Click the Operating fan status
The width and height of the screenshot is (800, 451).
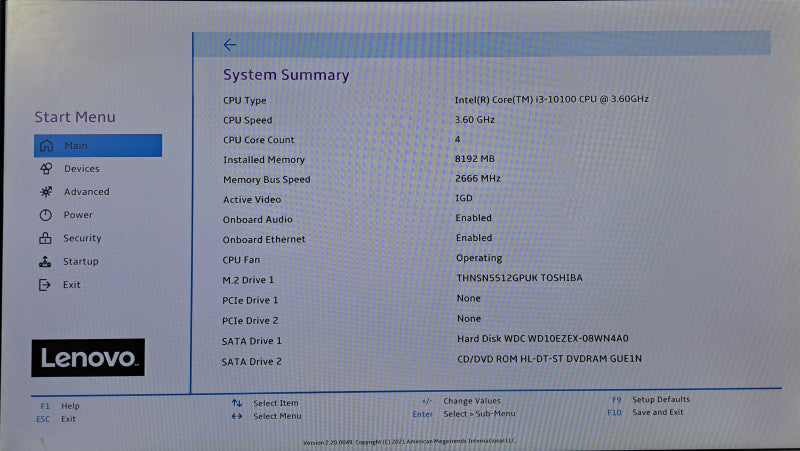point(479,258)
